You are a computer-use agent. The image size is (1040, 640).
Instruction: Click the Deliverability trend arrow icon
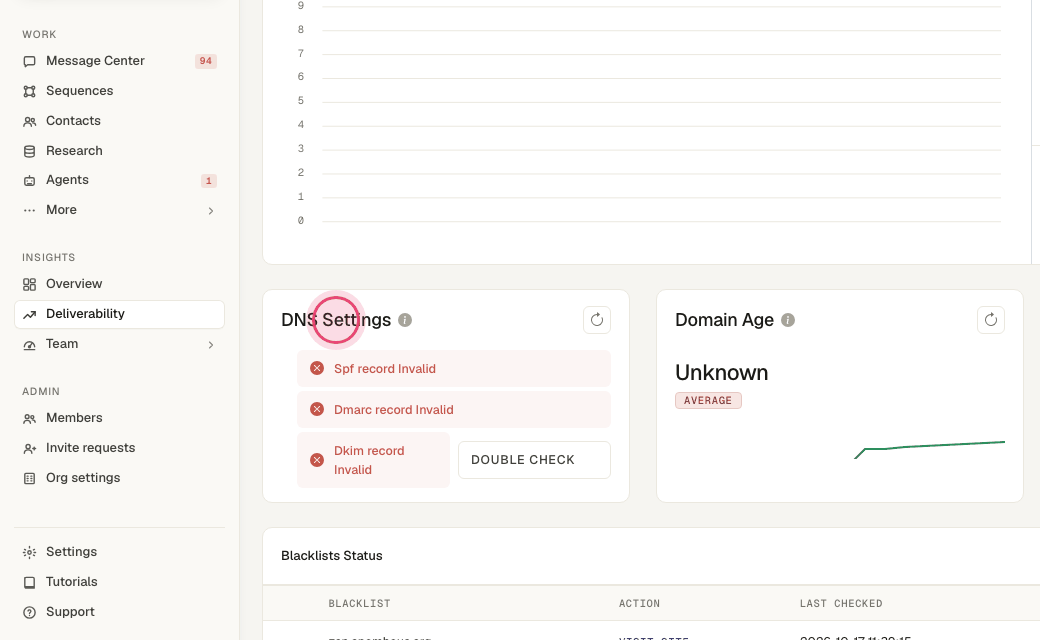[x=29, y=315]
